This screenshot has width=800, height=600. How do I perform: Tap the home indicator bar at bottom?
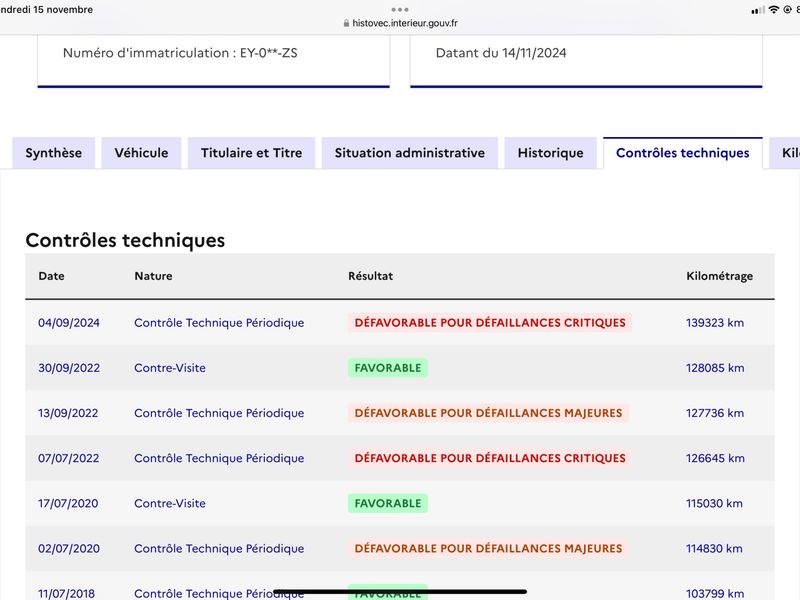400,592
